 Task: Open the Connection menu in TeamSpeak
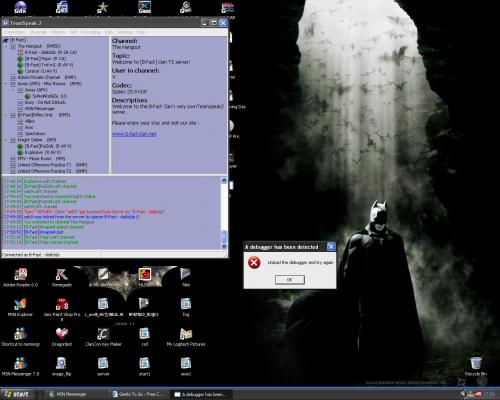(14, 32)
